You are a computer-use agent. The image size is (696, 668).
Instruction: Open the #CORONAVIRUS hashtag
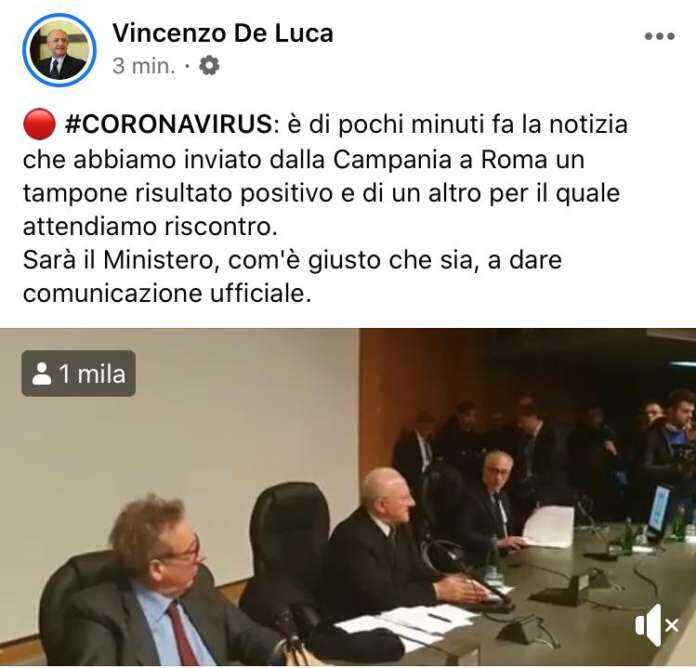pos(168,124)
